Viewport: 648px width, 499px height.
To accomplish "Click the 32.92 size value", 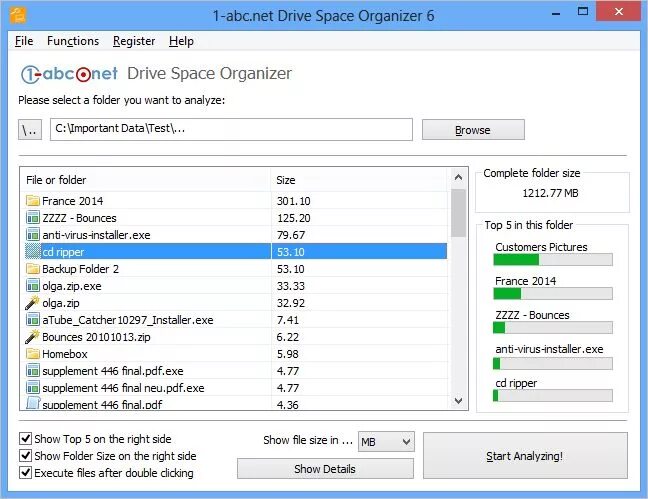I will click(x=291, y=303).
